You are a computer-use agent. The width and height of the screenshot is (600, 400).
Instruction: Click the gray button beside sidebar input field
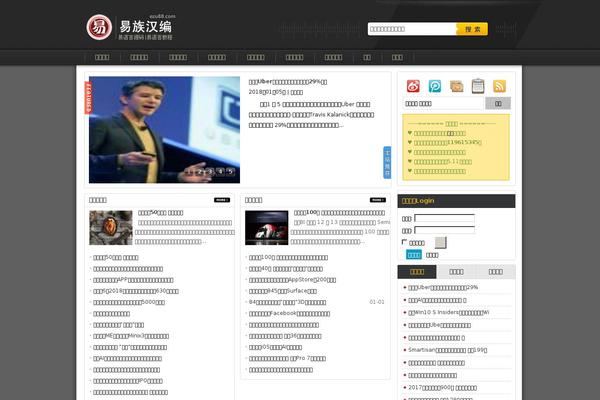point(498,103)
